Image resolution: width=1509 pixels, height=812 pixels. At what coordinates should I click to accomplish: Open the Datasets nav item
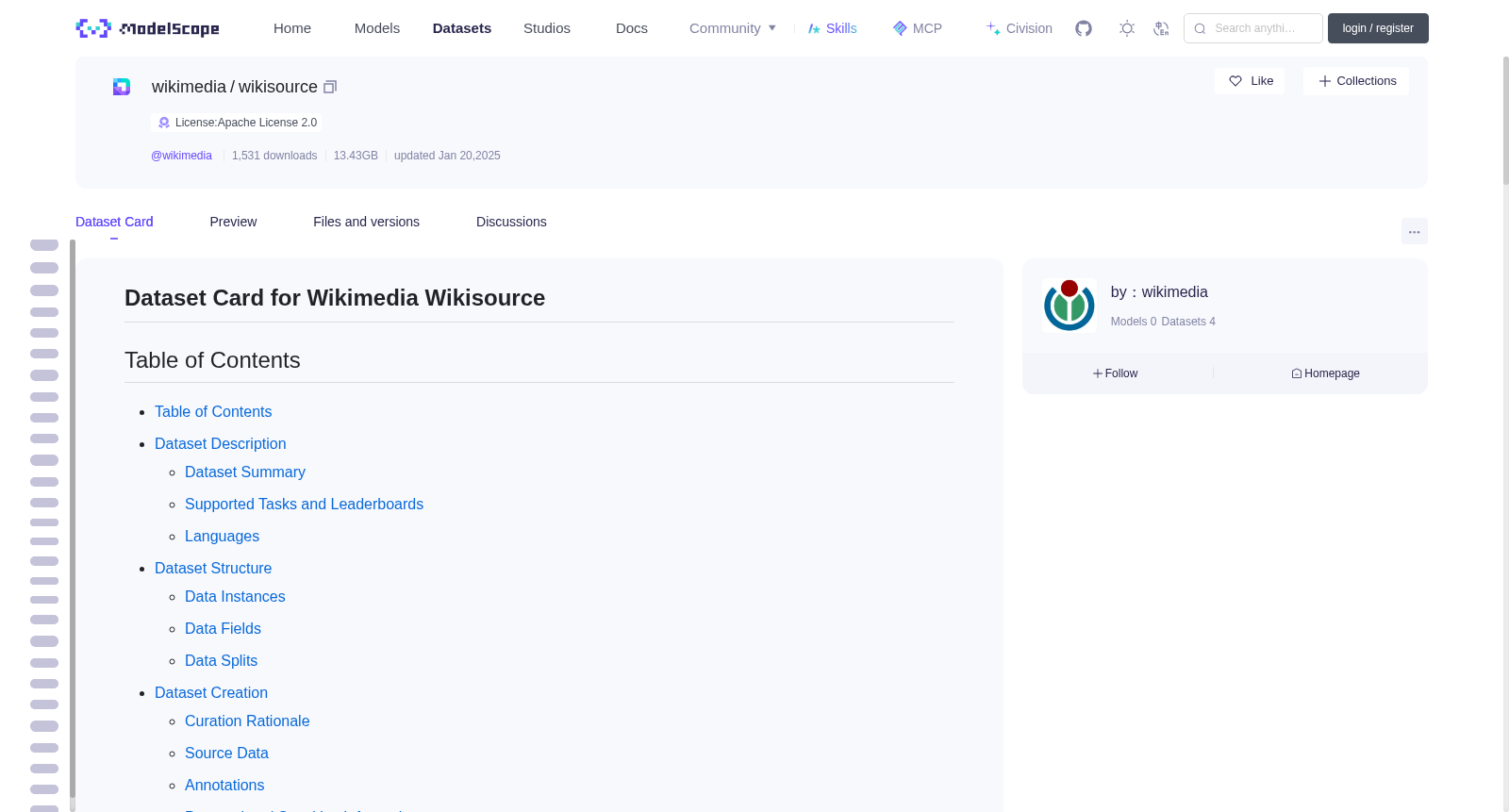point(462,28)
